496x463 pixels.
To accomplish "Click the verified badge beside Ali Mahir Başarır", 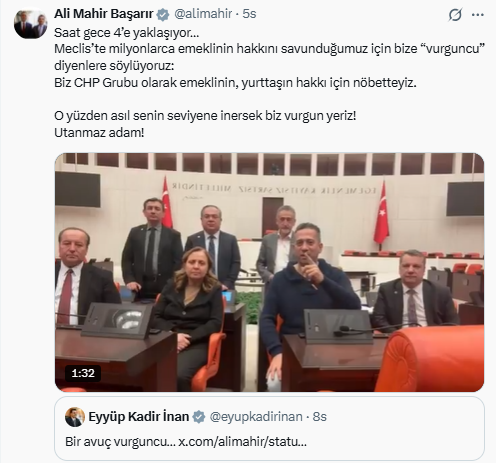I will tap(163, 14).
